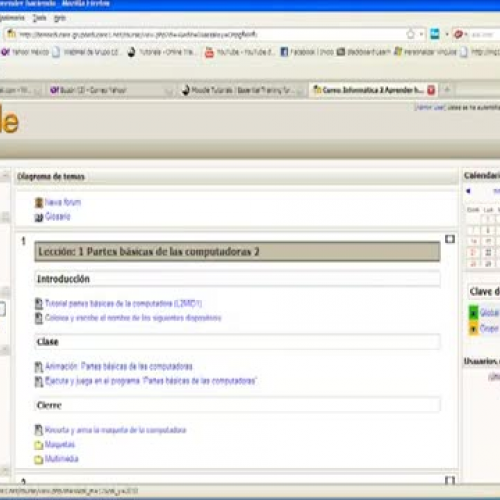Viewport: 500px width, 500px height.
Task: Open the Personalizar vínculos bookmark
Action: (x=425, y=52)
